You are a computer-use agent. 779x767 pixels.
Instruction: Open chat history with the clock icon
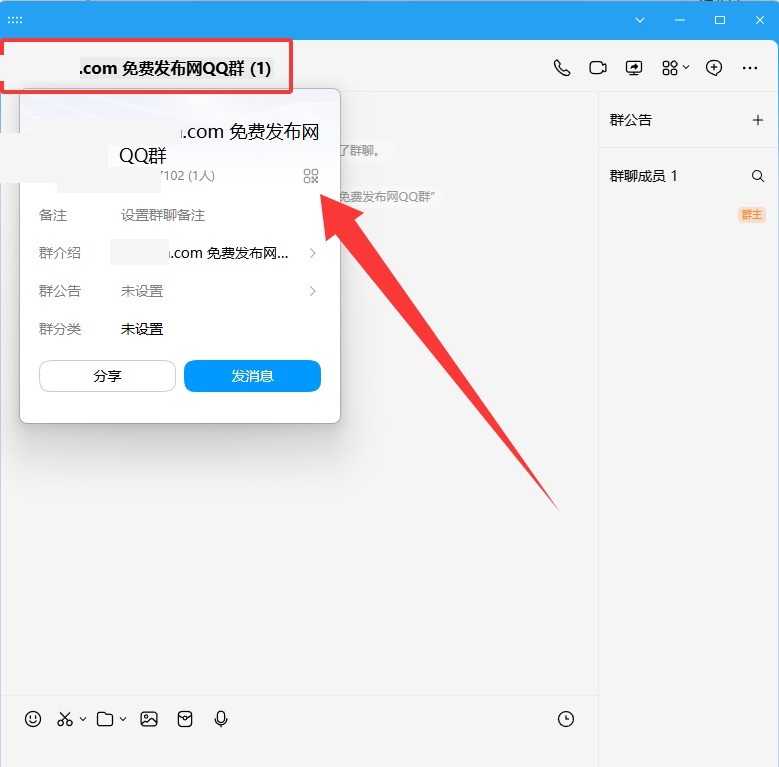coord(566,719)
